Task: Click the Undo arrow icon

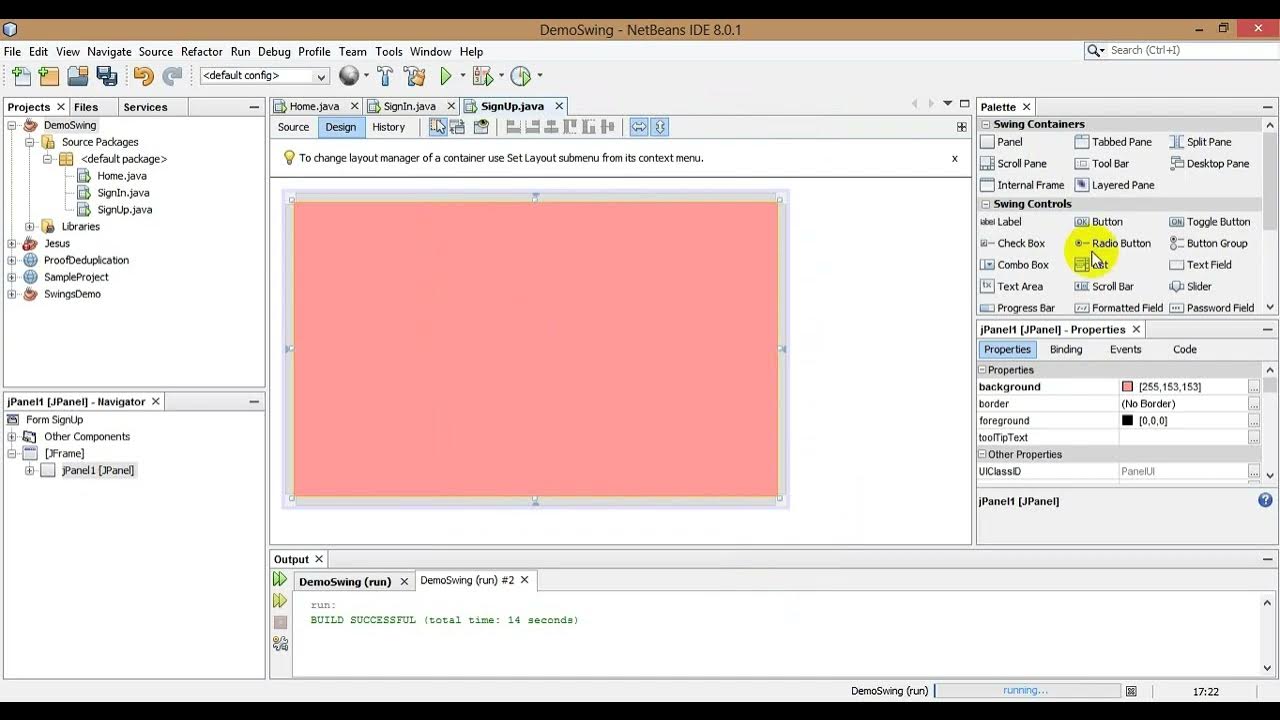Action: coord(143,76)
